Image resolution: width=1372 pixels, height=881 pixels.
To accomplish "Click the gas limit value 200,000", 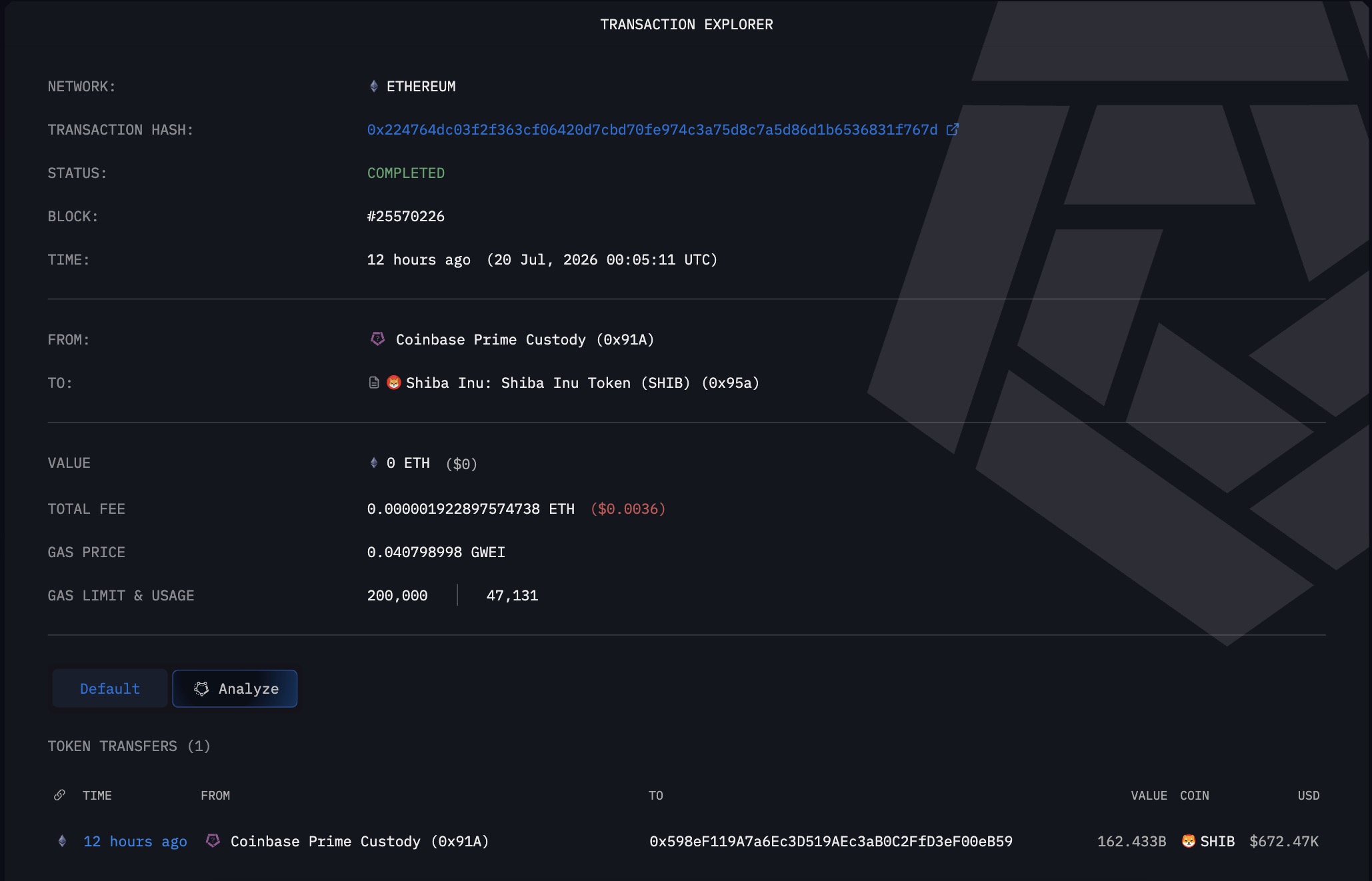I will 397,596.
